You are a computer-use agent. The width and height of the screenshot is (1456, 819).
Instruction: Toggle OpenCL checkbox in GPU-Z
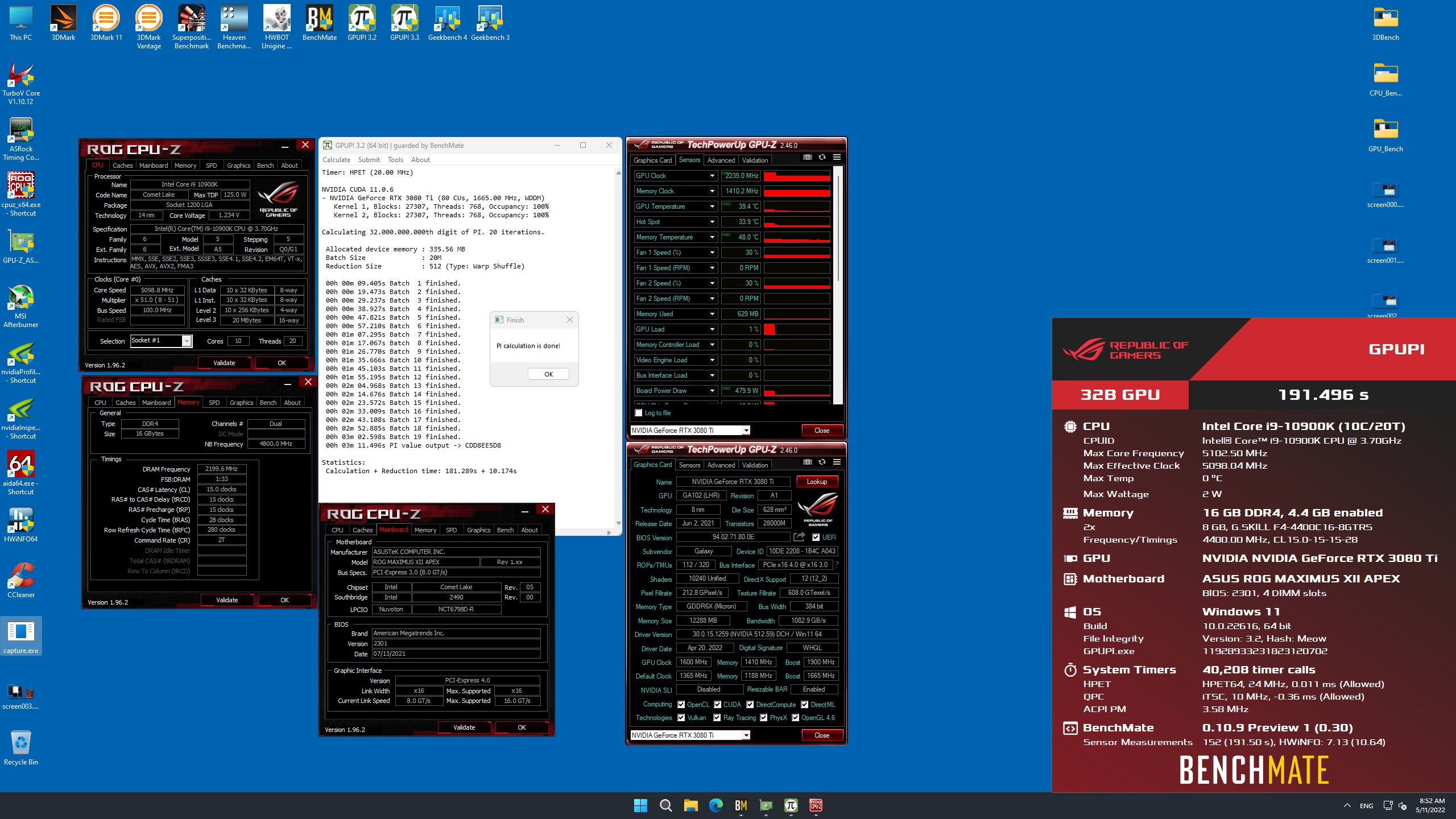click(681, 704)
